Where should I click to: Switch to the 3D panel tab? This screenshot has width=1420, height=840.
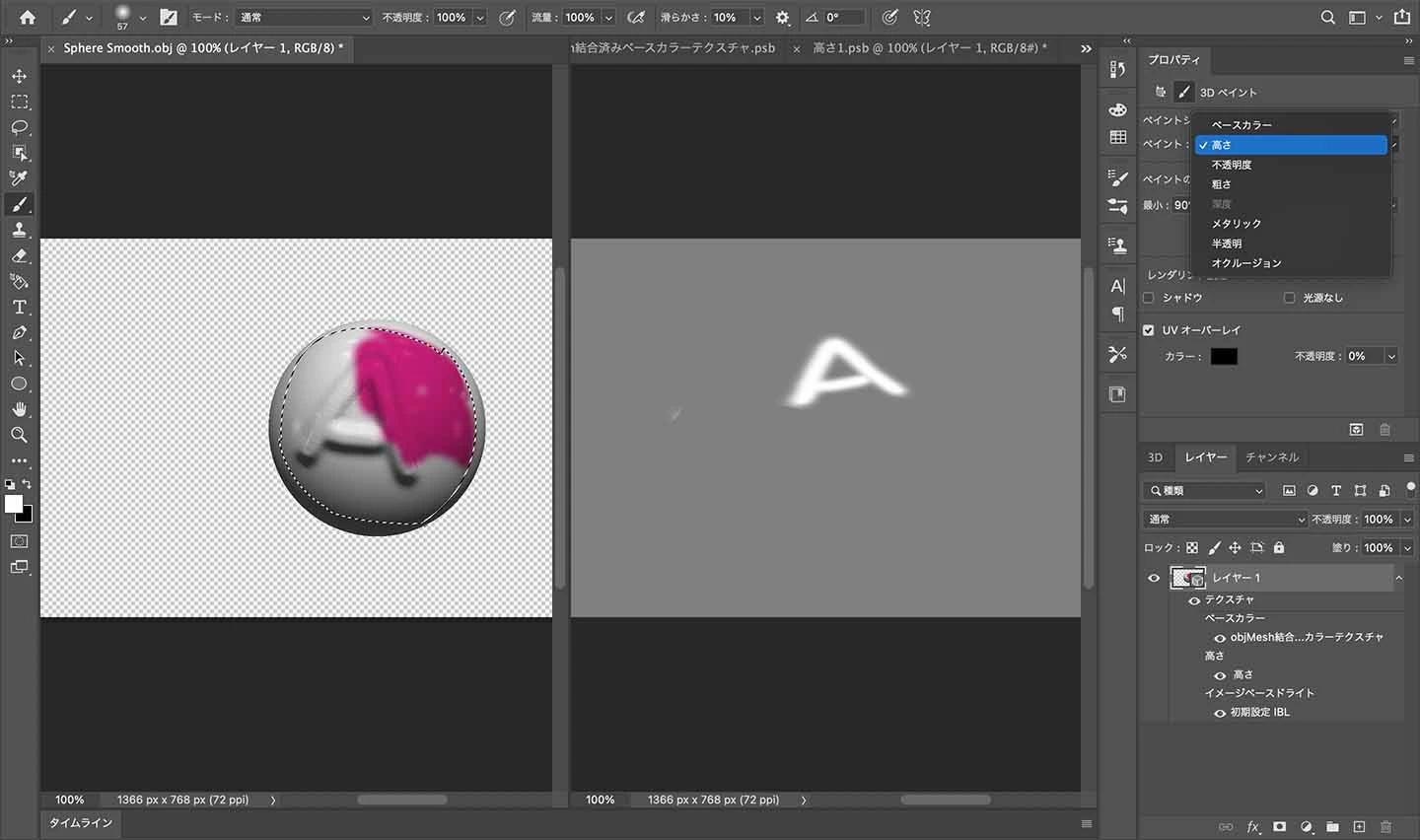click(x=1155, y=457)
